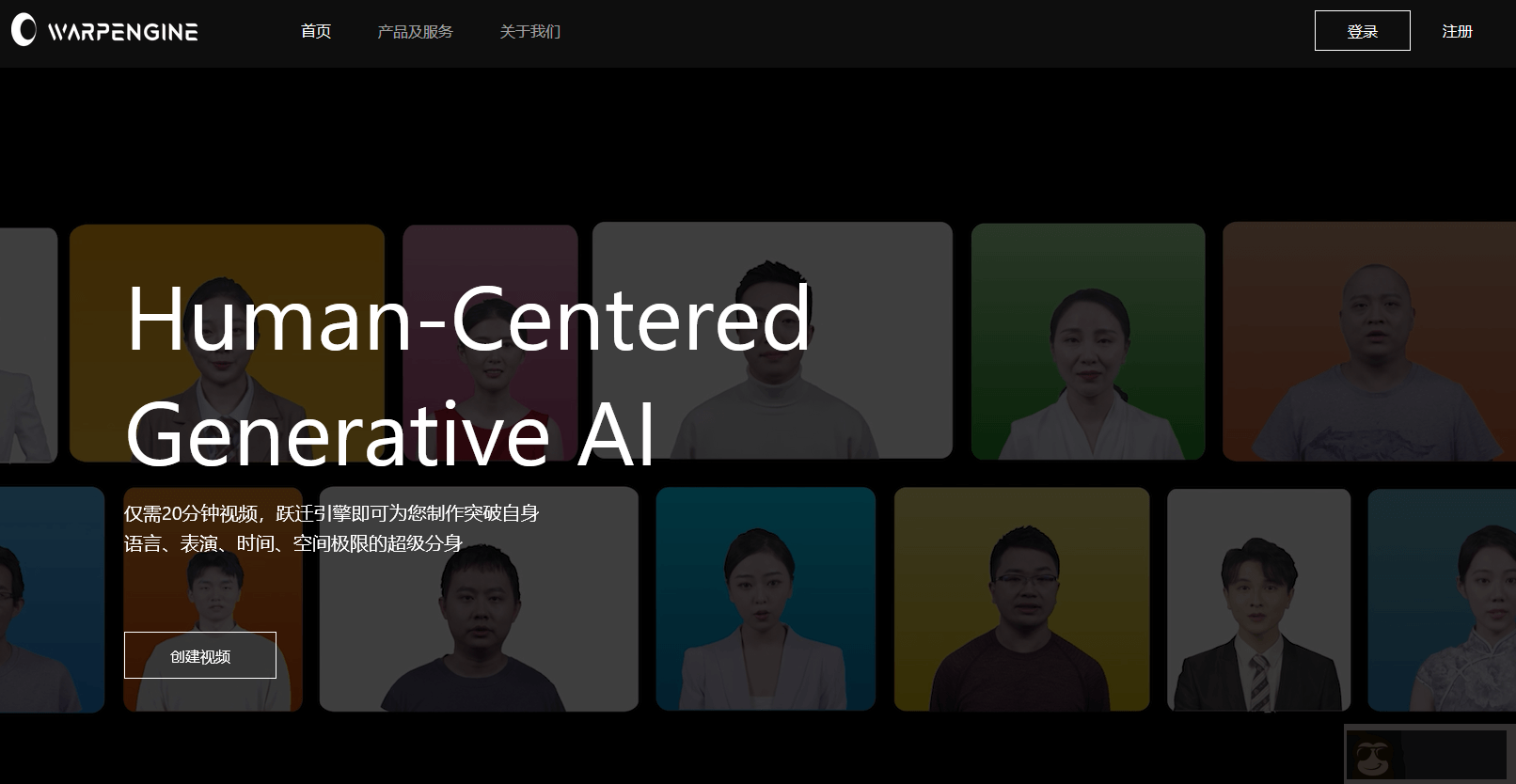The width and height of the screenshot is (1516, 784).
Task: Click the WarpEngine crescent logo icon
Action: (24, 30)
